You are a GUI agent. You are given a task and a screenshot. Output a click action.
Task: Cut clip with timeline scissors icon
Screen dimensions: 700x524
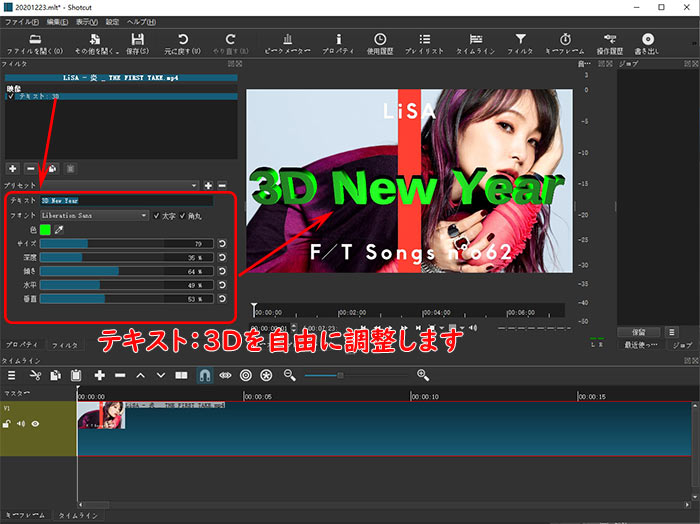pos(35,375)
